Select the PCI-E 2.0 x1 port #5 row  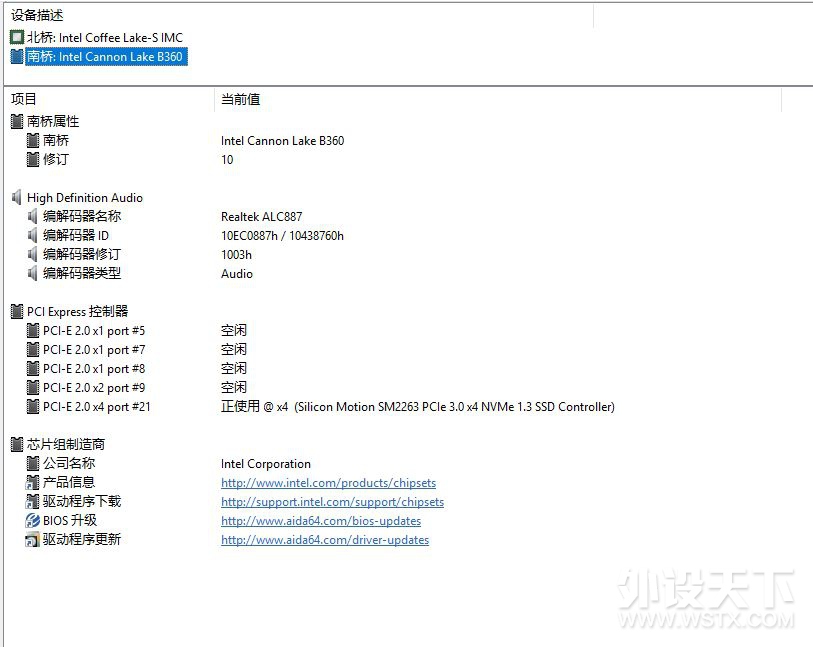pyautogui.click(x=94, y=330)
